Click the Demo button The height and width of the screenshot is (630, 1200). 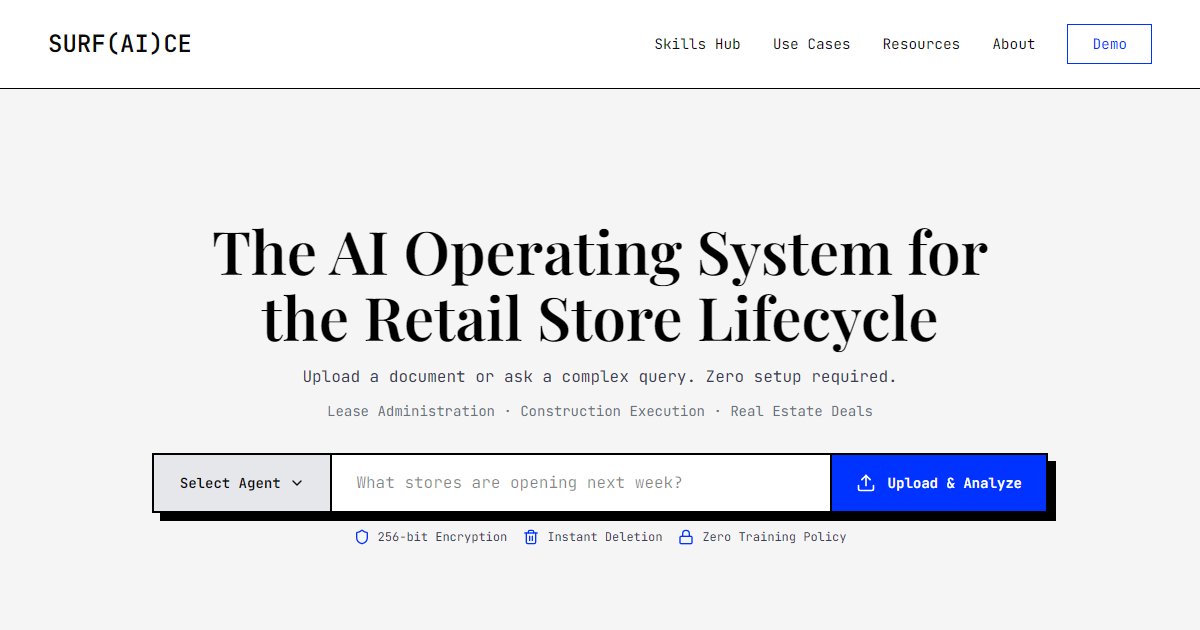(1109, 44)
